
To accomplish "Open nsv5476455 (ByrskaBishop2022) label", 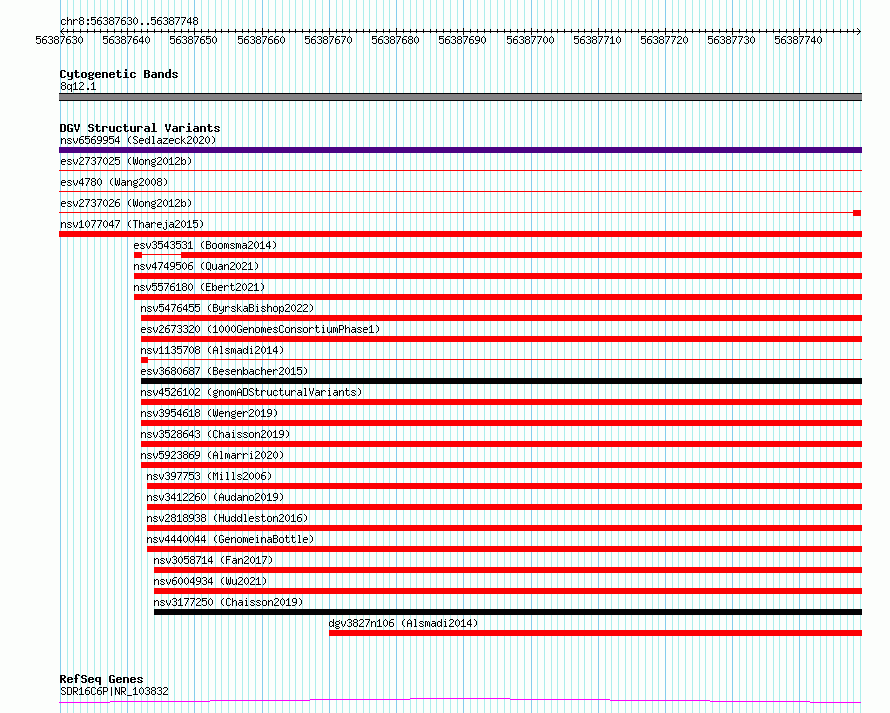I will click(x=227, y=308).
